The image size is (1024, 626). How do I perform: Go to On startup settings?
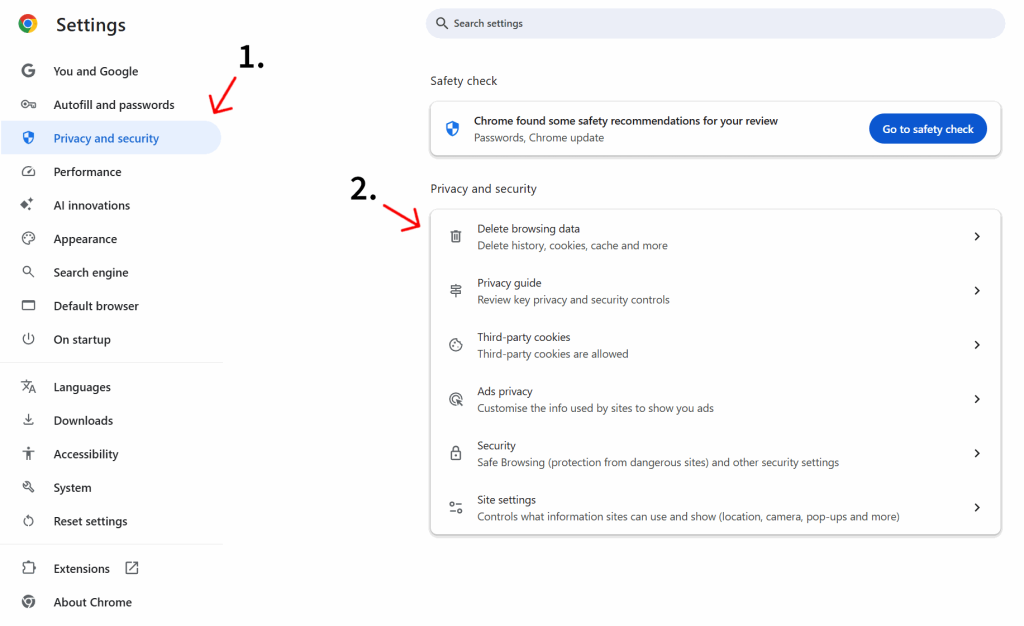click(82, 339)
